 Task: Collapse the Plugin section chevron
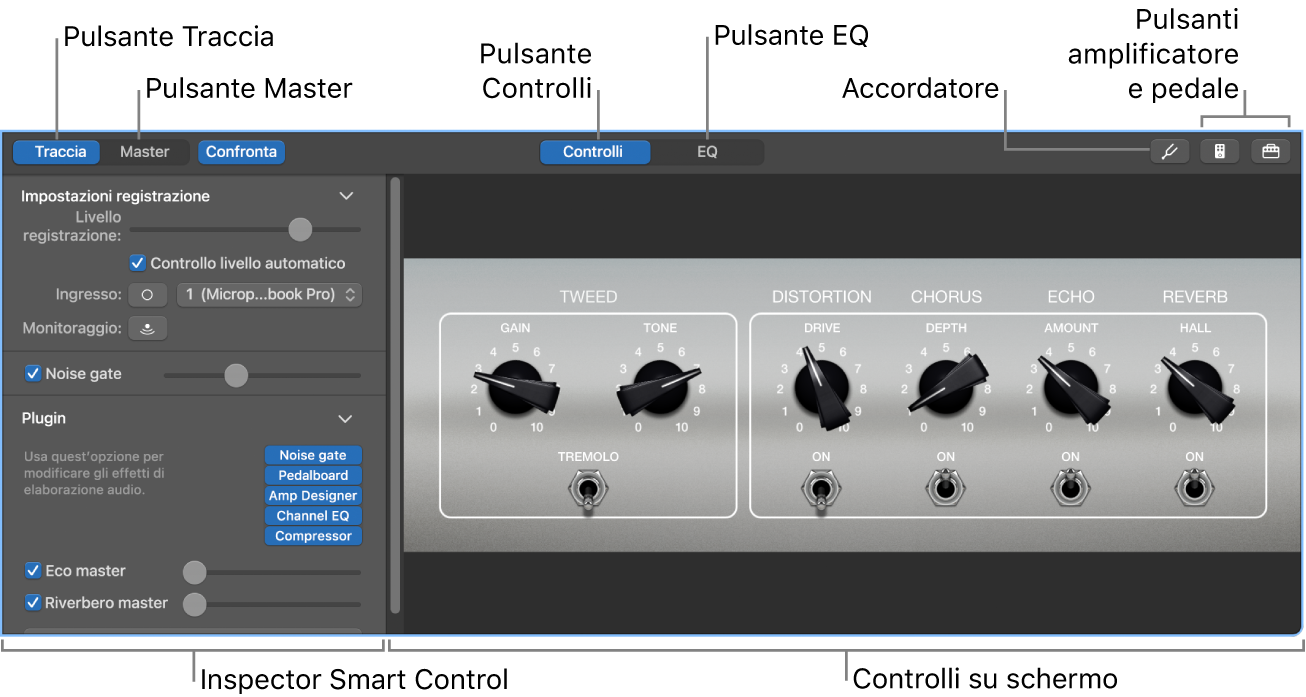[345, 418]
